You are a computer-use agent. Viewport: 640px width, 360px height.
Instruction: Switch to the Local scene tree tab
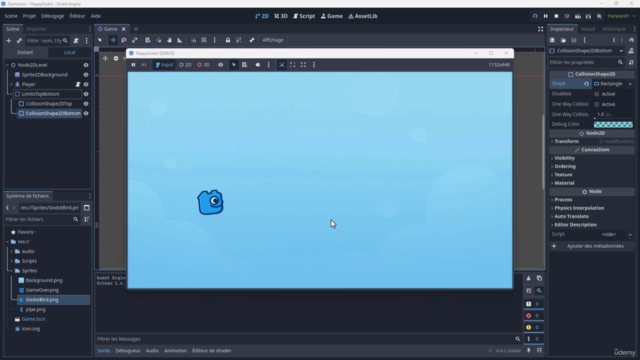69,52
